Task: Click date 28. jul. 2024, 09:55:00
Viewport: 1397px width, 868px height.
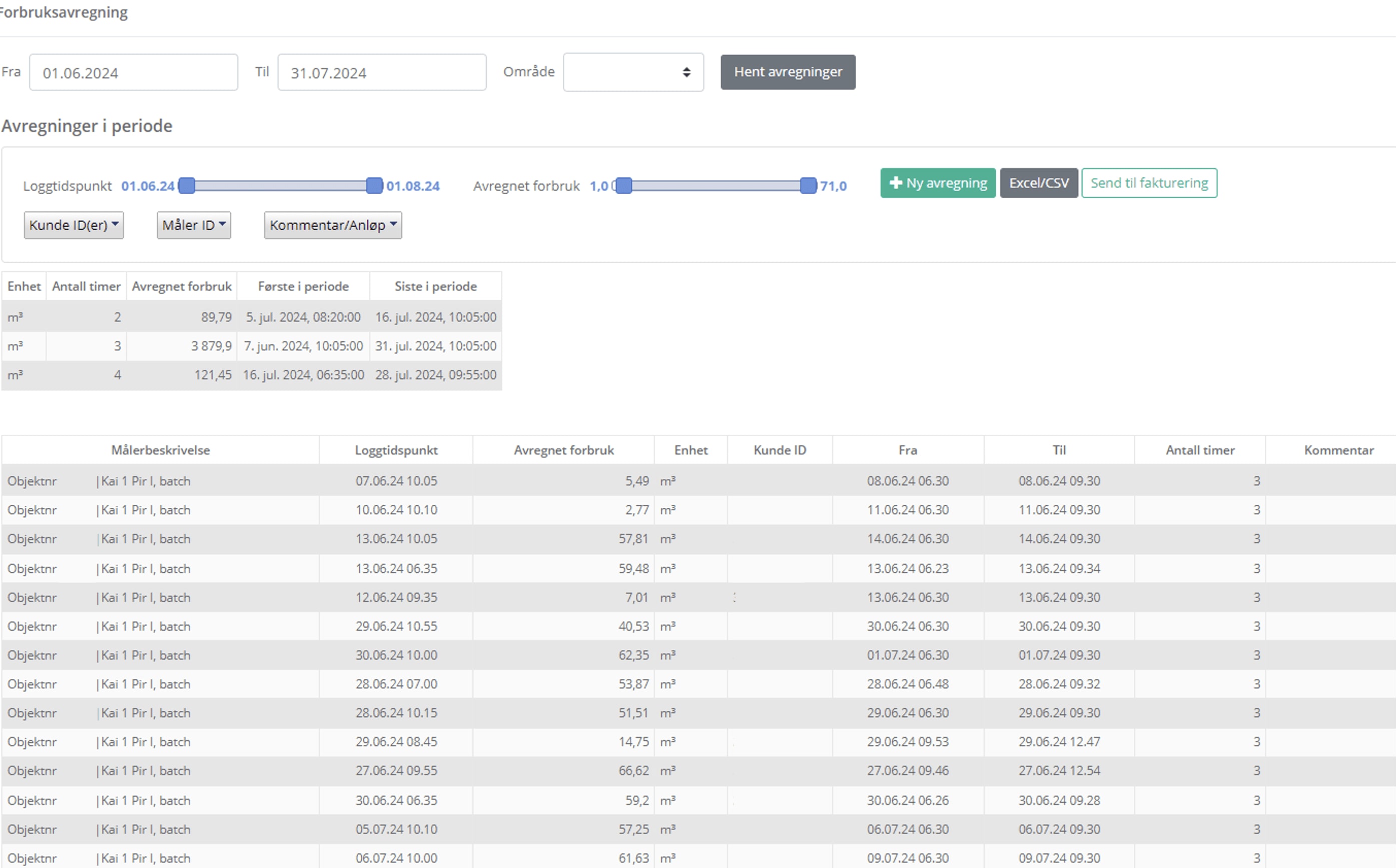Action: pos(436,375)
